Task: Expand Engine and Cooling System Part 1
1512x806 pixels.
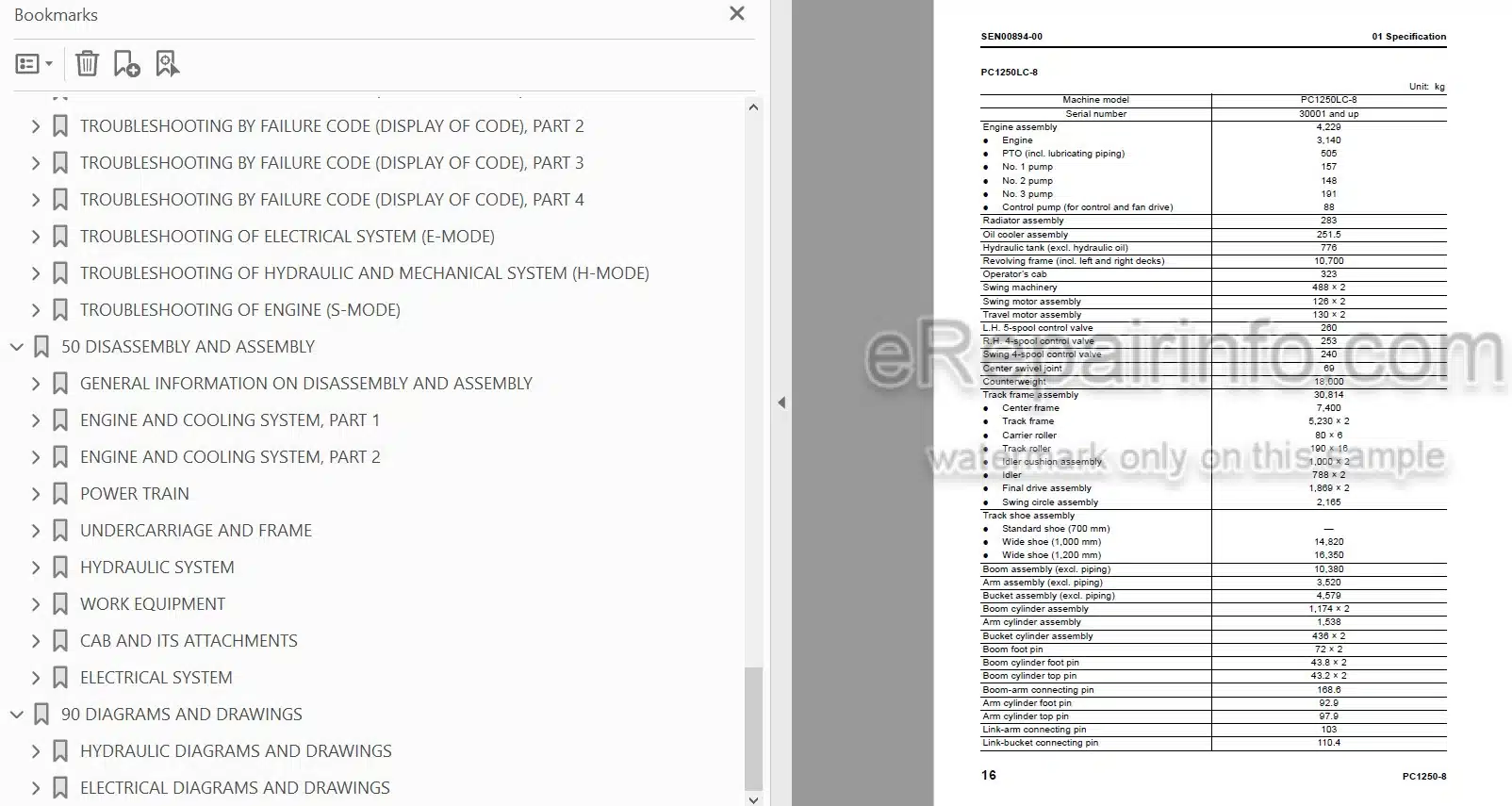Action: (x=36, y=420)
